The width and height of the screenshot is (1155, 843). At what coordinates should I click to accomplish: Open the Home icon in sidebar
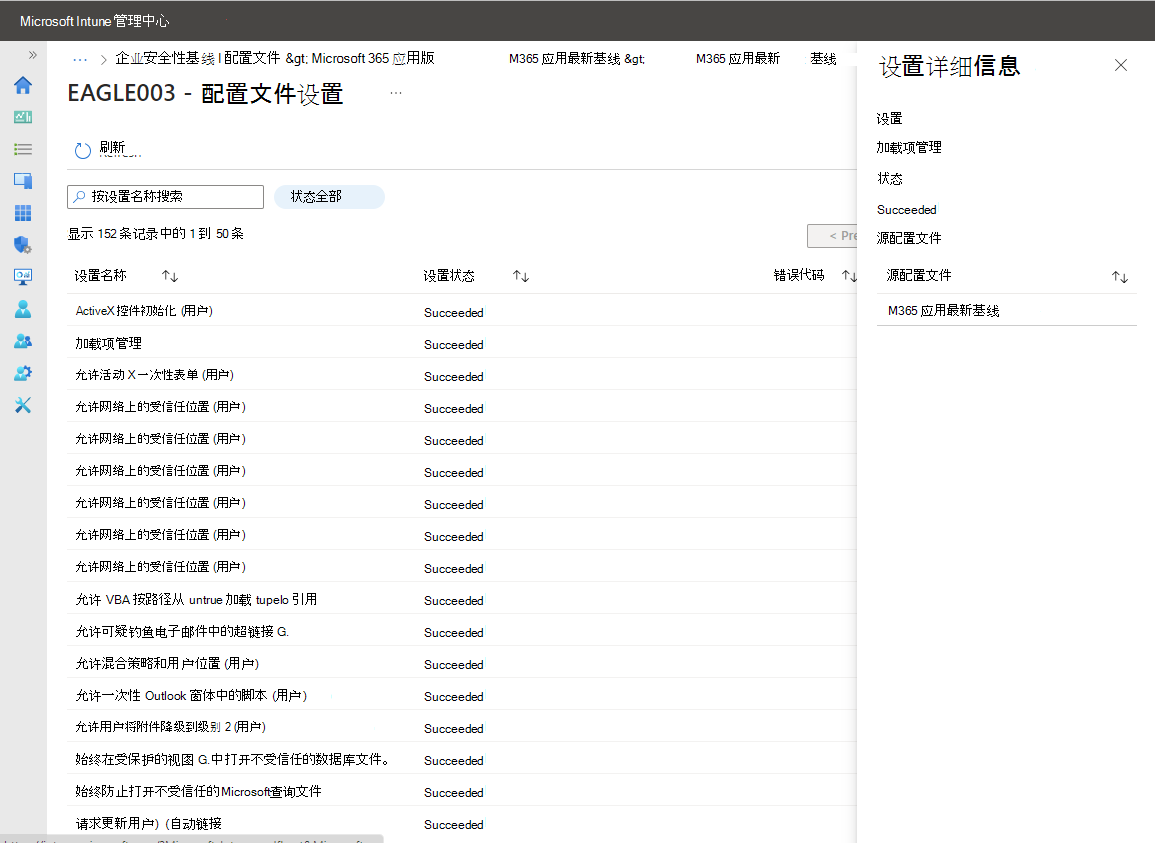(23, 85)
